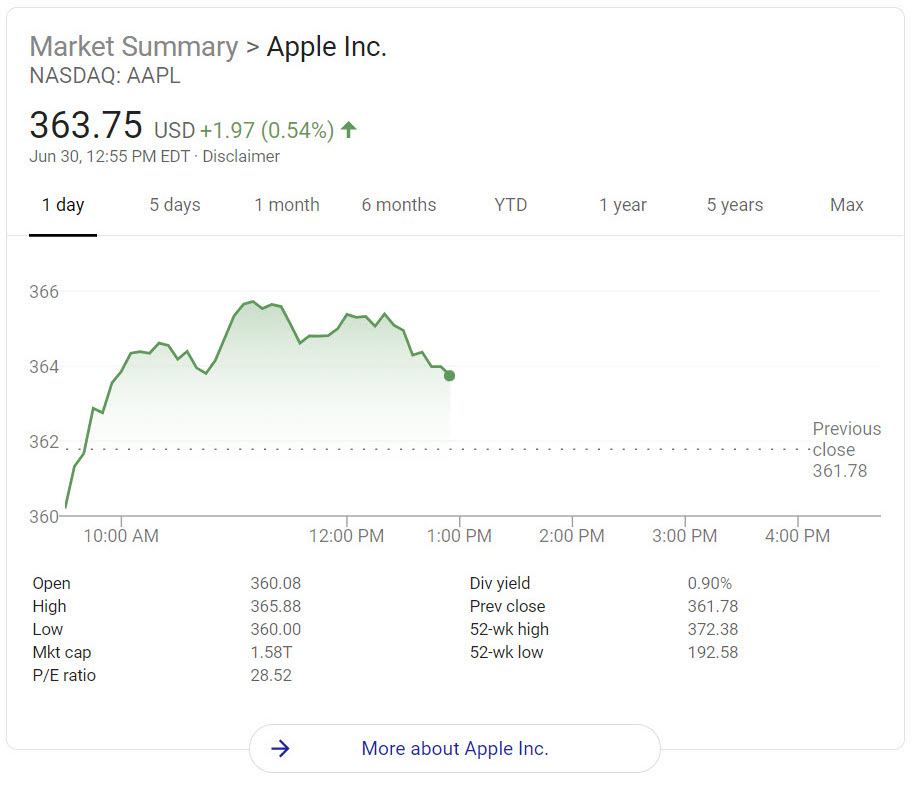The width and height of the screenshot is (913, 785).
Task: Select the Max tab
Action: 846,205
